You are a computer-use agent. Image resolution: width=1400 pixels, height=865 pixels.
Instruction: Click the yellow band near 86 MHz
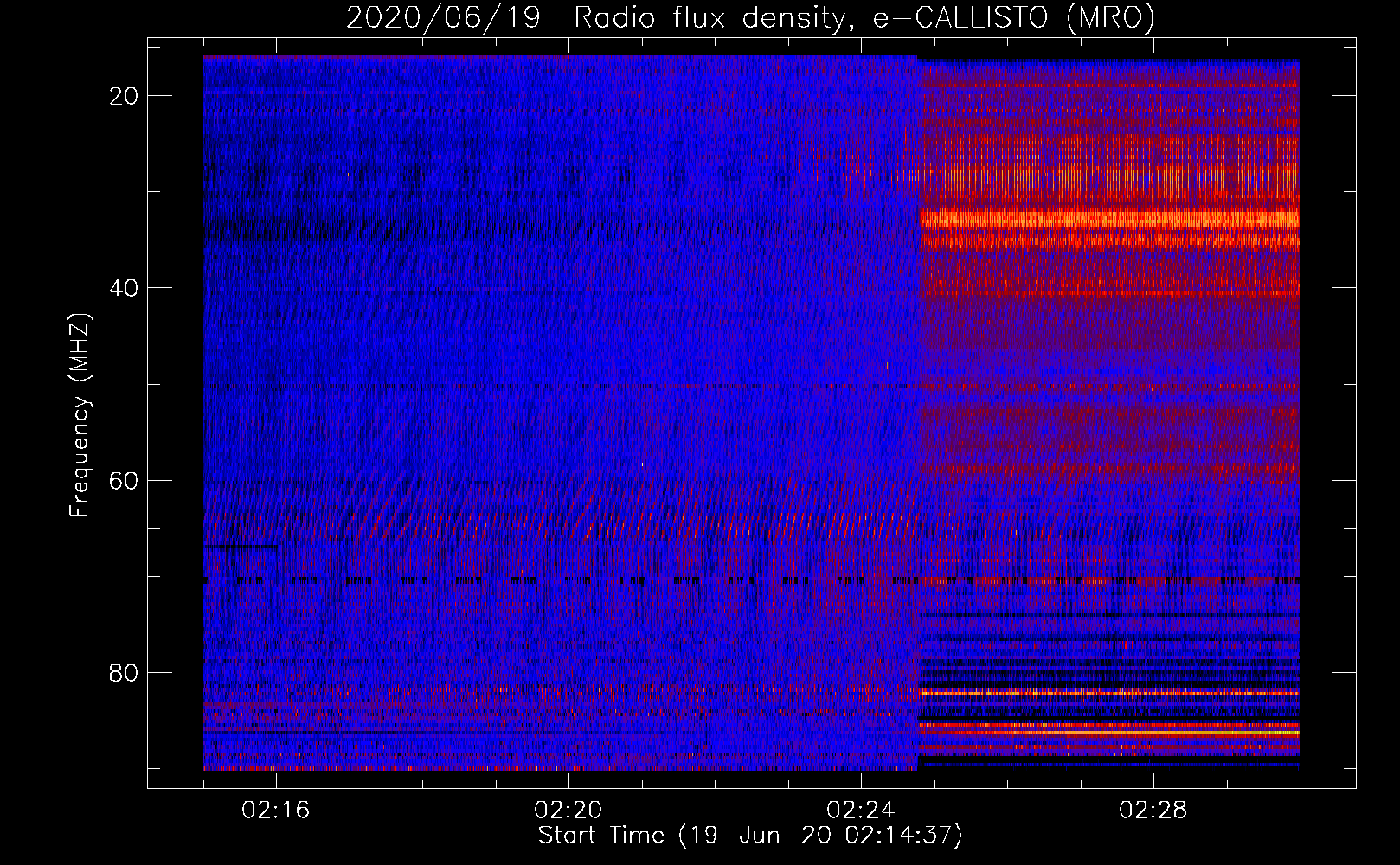(1108, 732)
